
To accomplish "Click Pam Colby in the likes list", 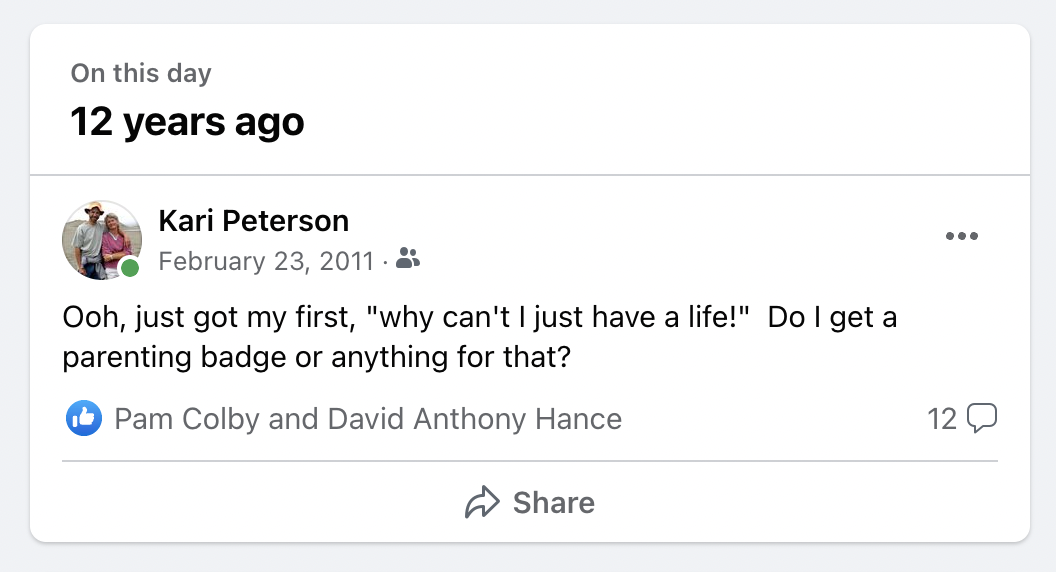I will click(187, 419).
